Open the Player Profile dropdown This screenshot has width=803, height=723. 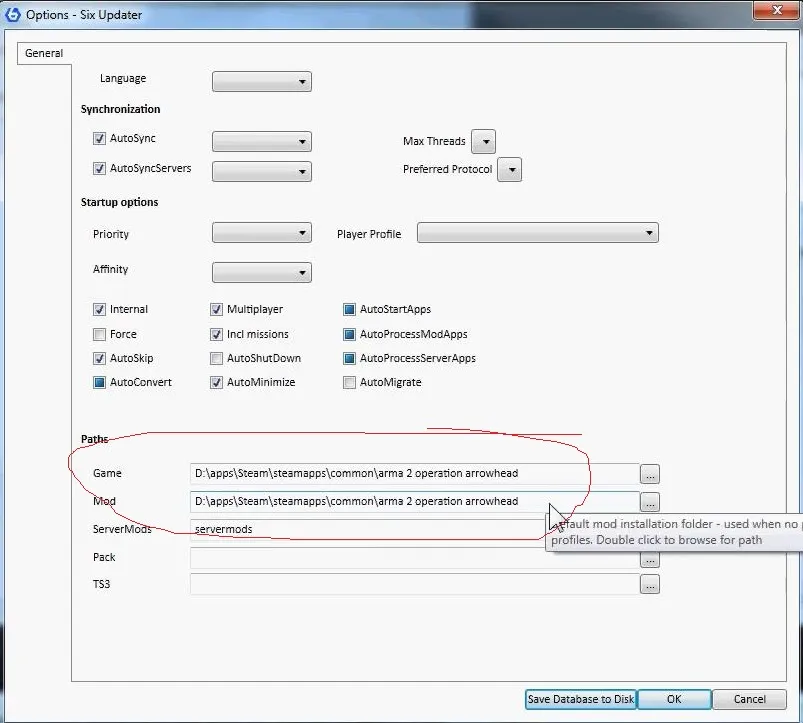click(x=537, y=234)
